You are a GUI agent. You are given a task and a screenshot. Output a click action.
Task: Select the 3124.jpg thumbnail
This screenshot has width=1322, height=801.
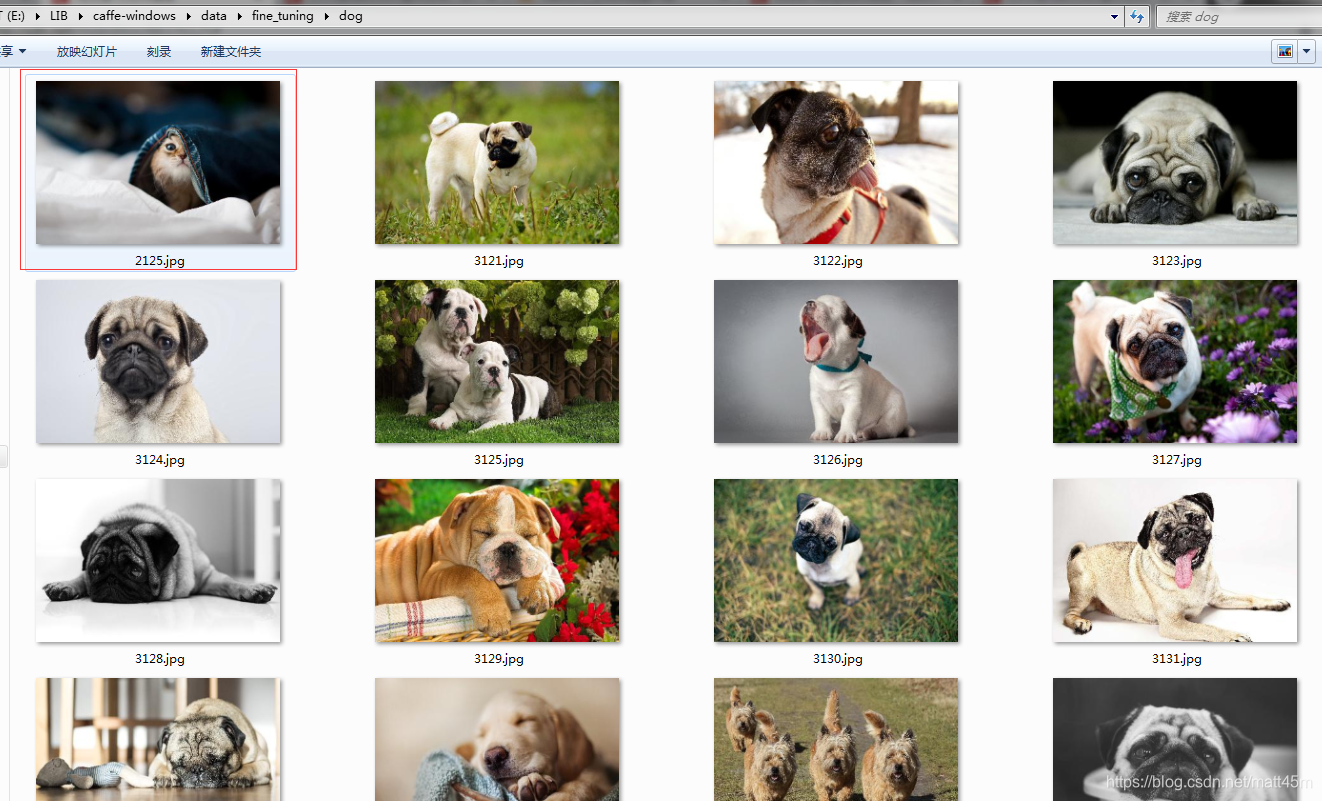(158, 361)
